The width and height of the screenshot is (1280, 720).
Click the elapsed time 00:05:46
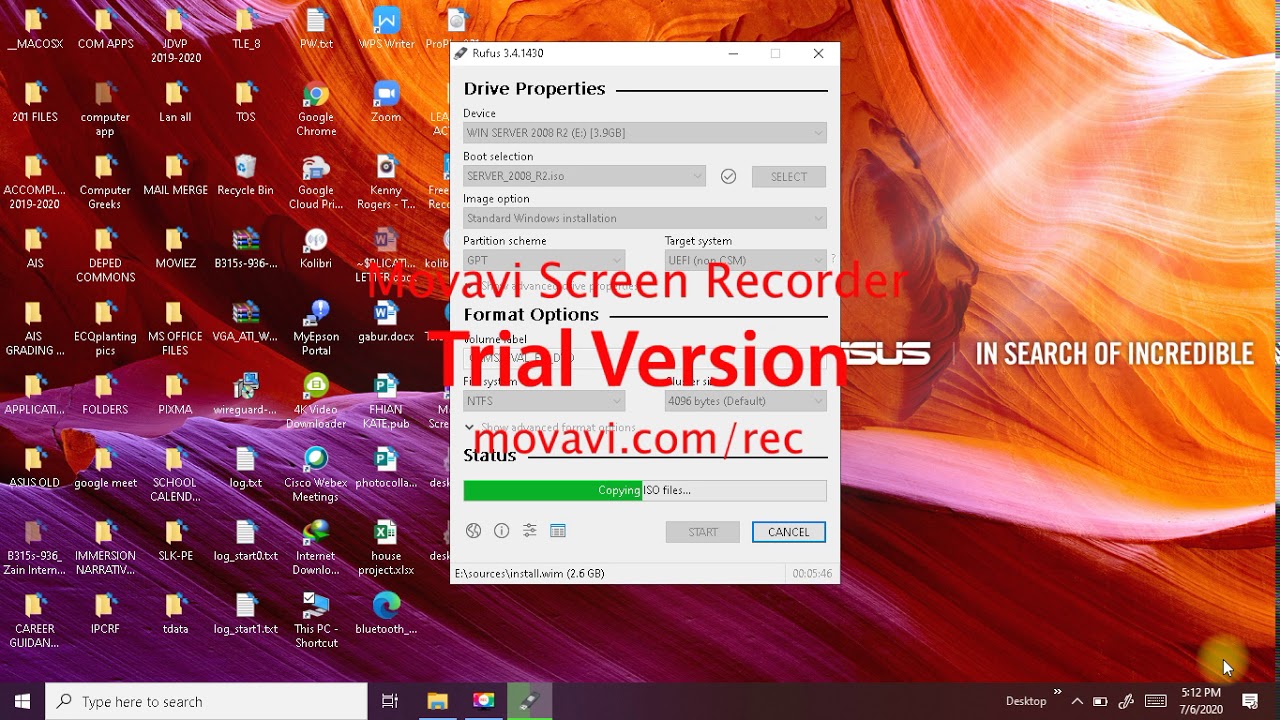coord(812,574)
